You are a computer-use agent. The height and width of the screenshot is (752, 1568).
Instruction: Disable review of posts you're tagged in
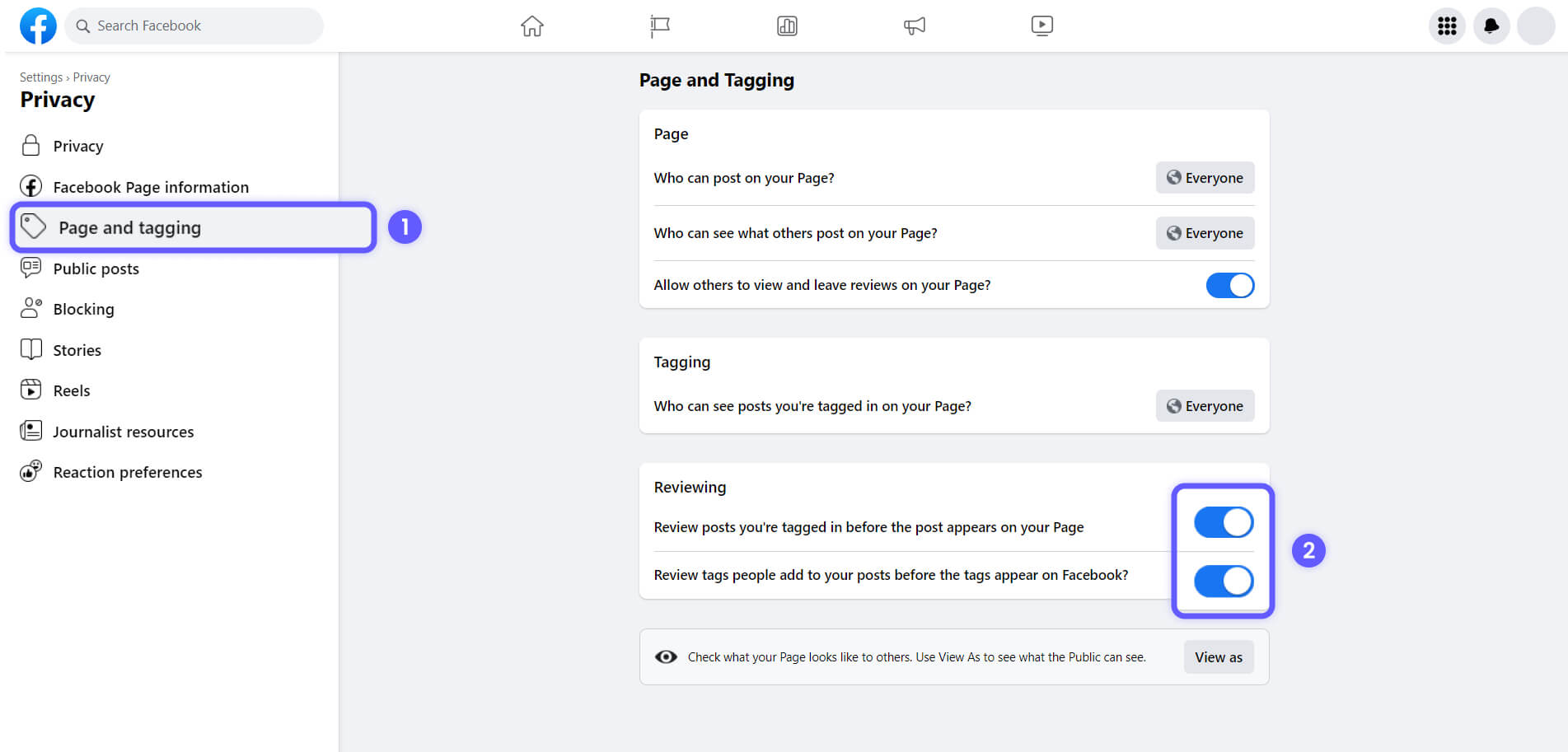pyautogui.click(x=1224, y=522)
